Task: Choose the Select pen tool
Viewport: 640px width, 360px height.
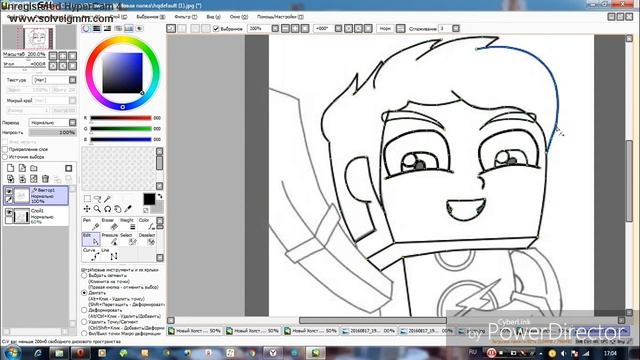Action: click(128, 239)
